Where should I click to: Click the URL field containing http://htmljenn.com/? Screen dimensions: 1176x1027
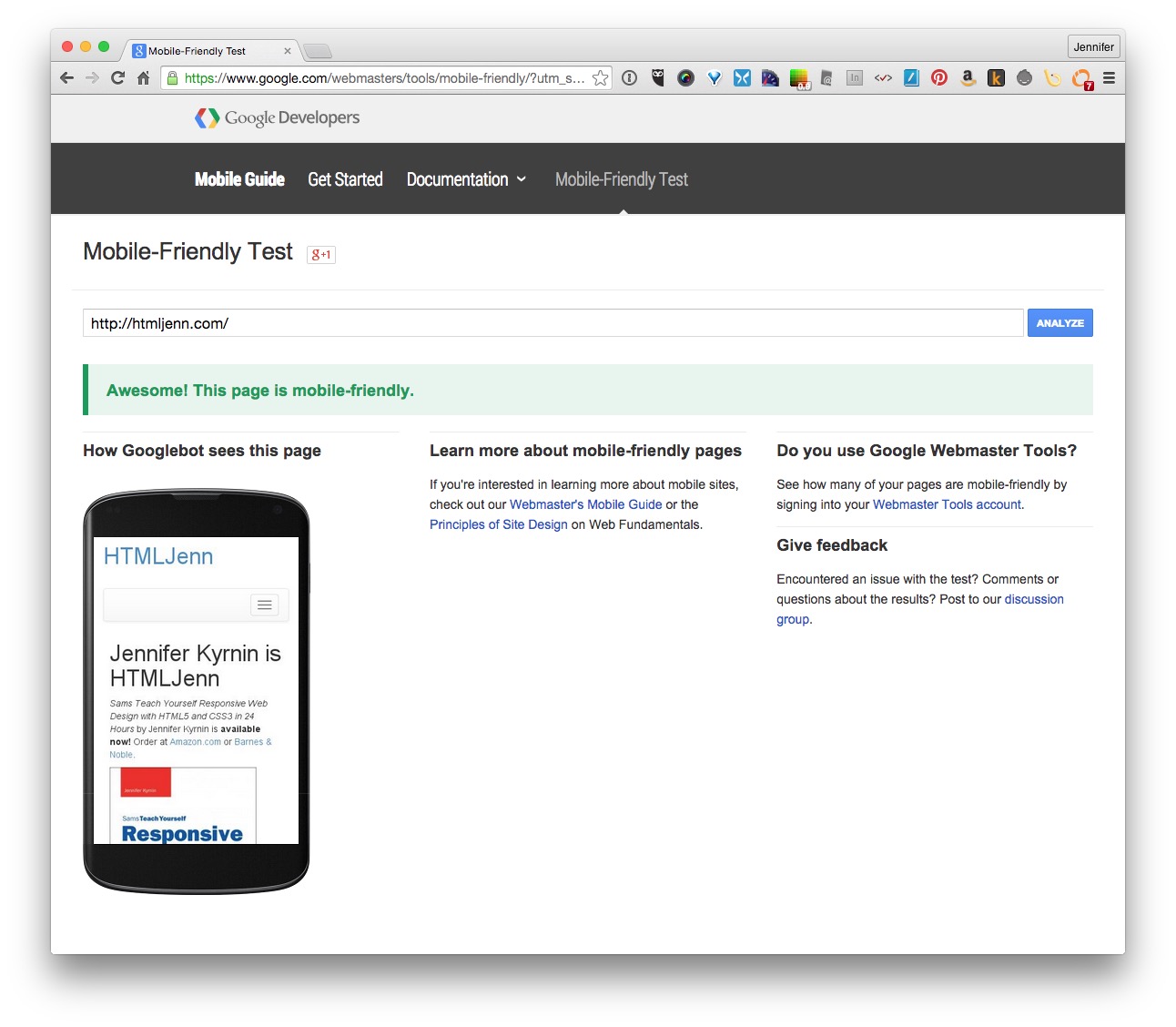[553, 323]
